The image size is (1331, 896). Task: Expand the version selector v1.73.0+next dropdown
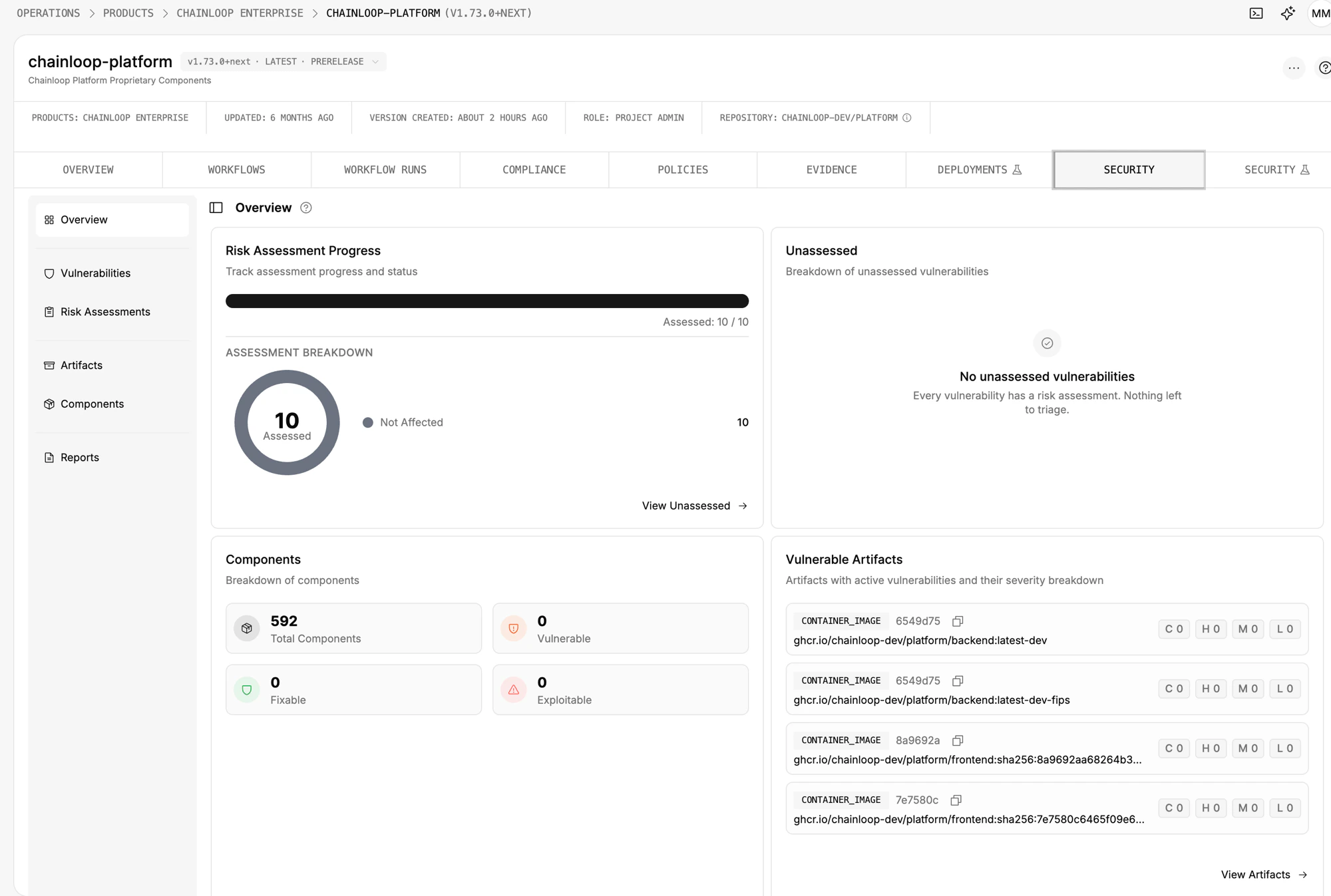click(283, 61)
